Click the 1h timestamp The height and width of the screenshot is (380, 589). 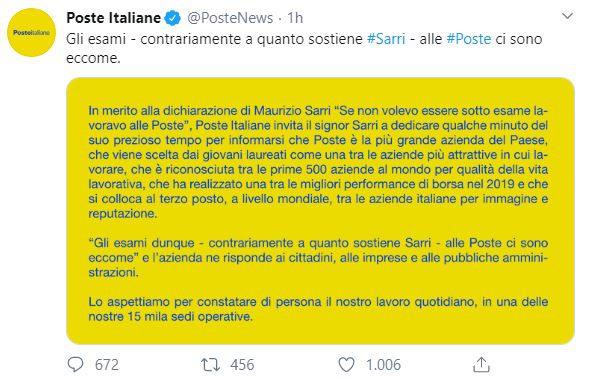click(x=295, y=18)
